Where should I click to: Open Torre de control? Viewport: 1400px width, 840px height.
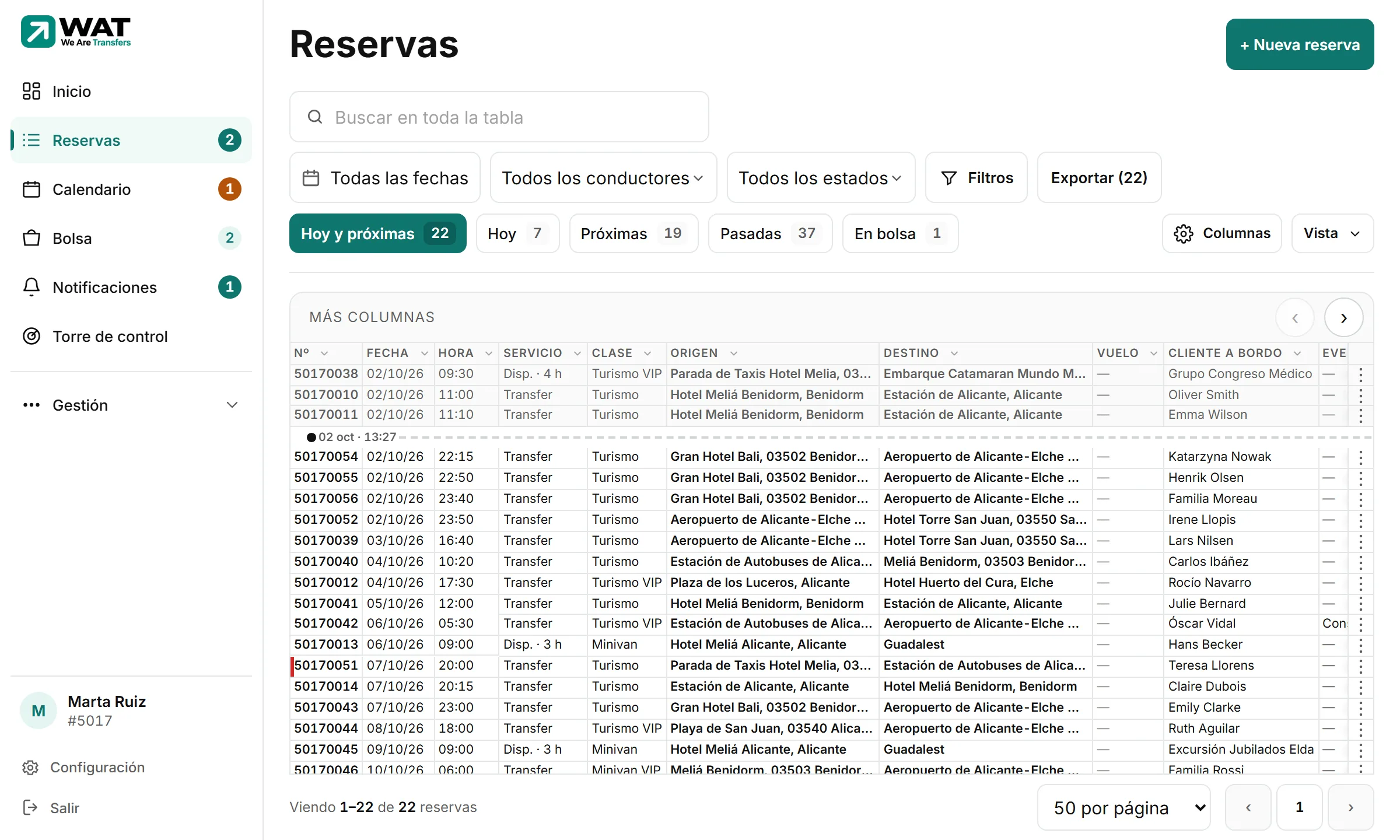(131, 337)
